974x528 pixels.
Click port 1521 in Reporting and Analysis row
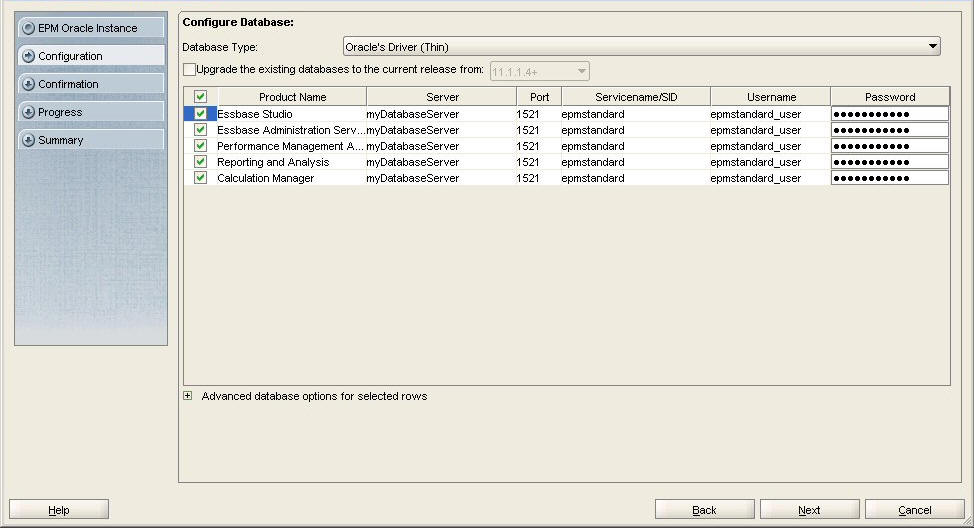click(x=539, y=162)
